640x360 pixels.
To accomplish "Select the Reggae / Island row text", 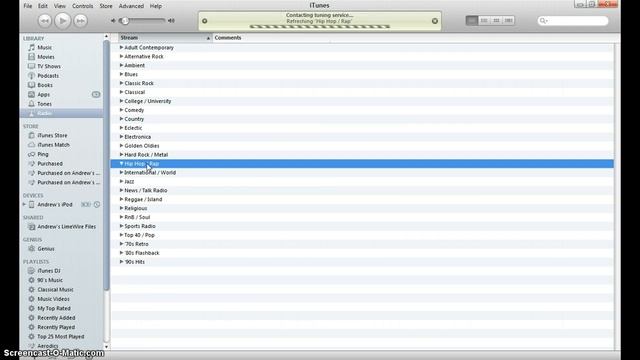I will point(143,199).
